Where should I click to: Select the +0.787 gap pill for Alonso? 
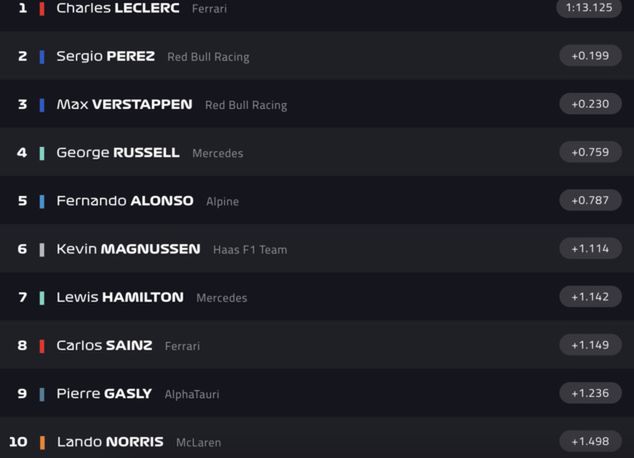point(590,201)
